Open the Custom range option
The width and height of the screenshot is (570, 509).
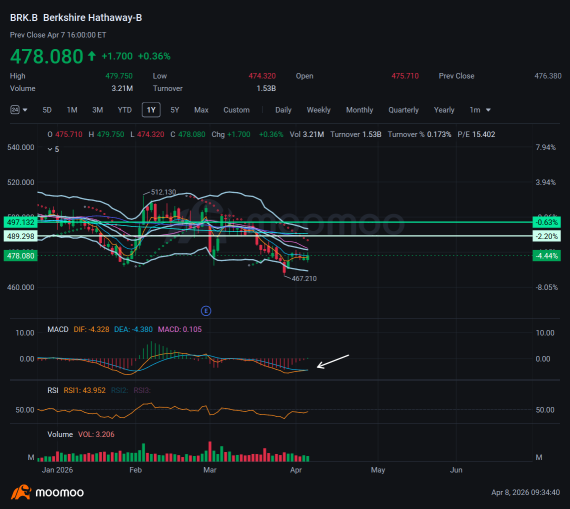coord(236,110)
